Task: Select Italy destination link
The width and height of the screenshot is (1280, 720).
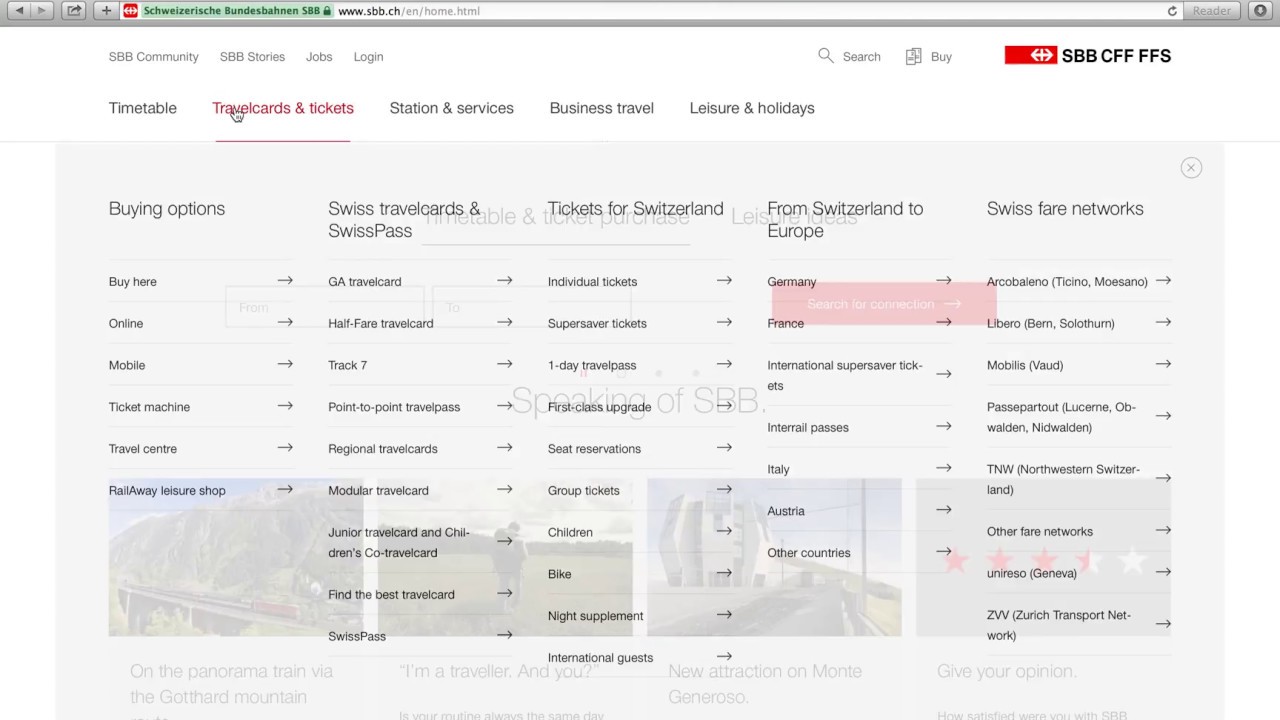Action: (x=778, y=469)
